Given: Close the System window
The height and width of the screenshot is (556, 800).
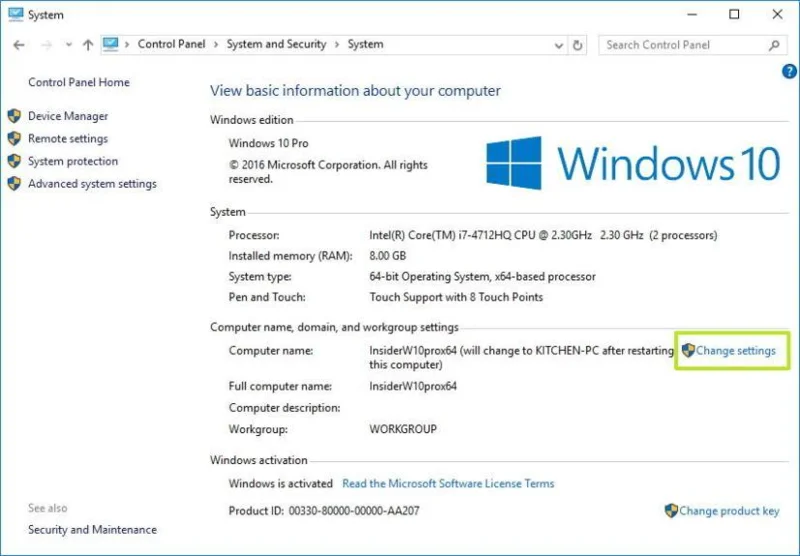Looking at the screenshot, I should pos(777,14).
